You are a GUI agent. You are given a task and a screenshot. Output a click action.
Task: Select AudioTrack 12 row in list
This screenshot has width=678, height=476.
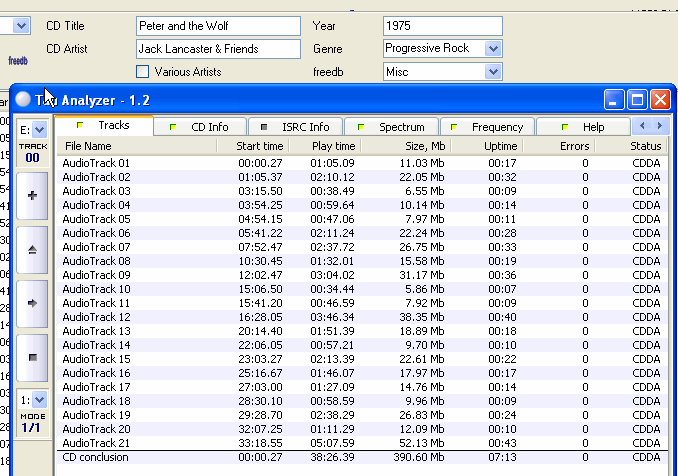click(x=97, y=317)
